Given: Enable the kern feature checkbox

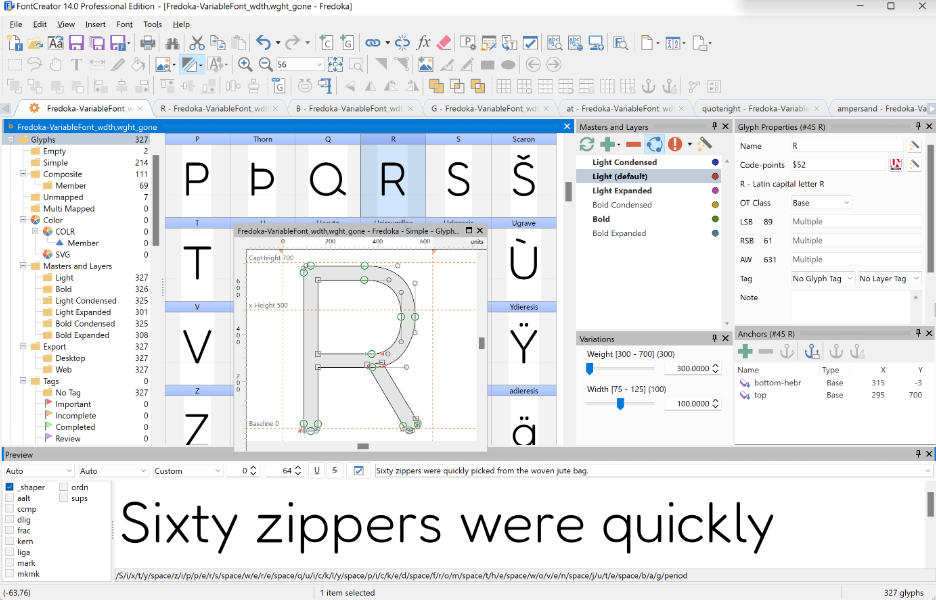Looking at the screenshot, I should (10, 542).
